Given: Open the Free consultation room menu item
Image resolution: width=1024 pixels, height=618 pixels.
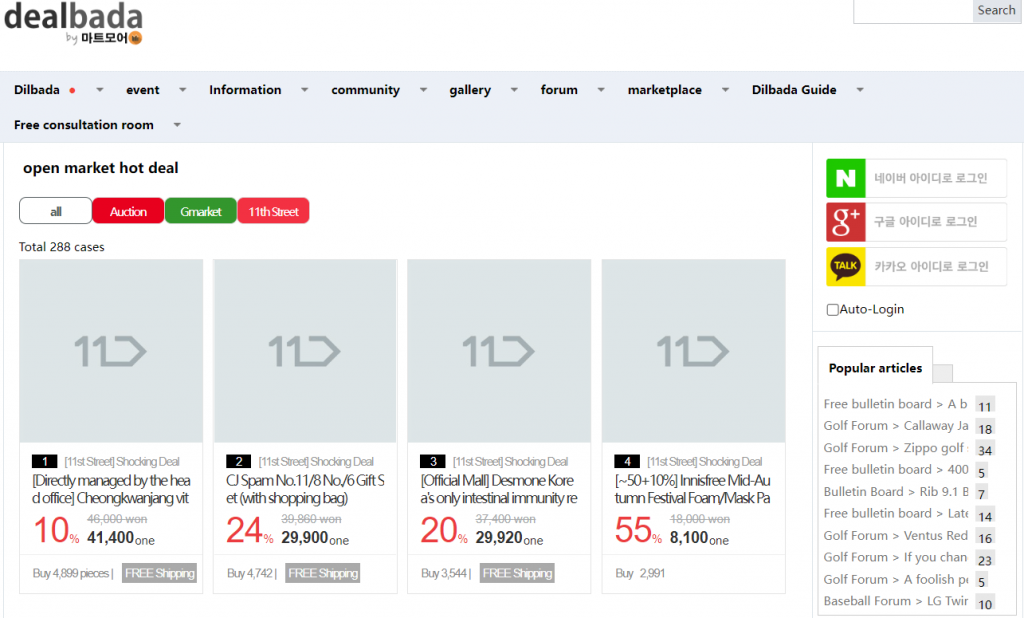Looking at the screenshot, I should (84, 125).
